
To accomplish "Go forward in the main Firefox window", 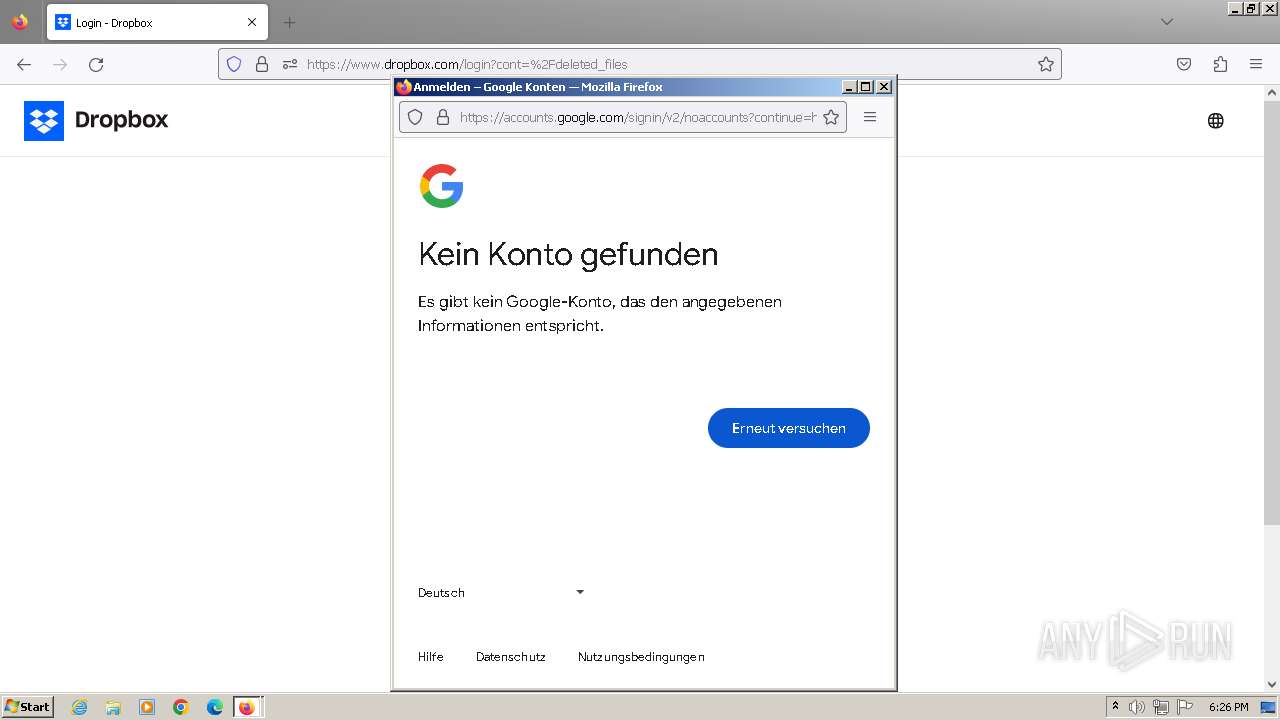I will point(60,64).
